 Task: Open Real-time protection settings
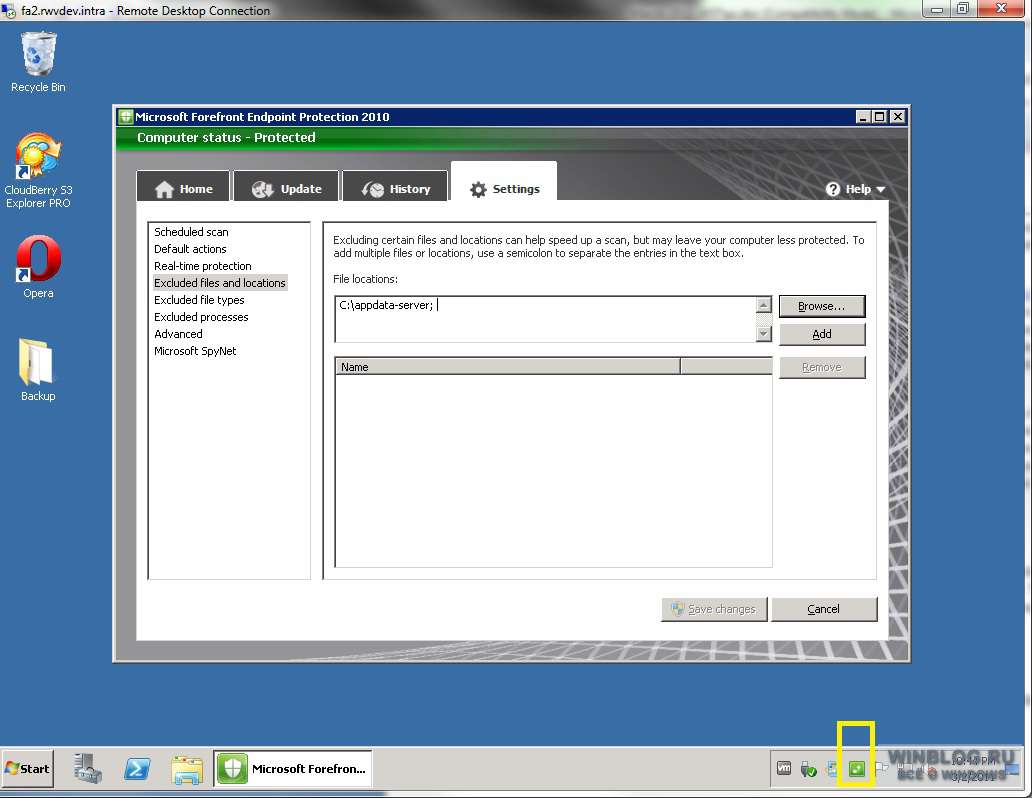pyautogui.click(x=203, y=266)
